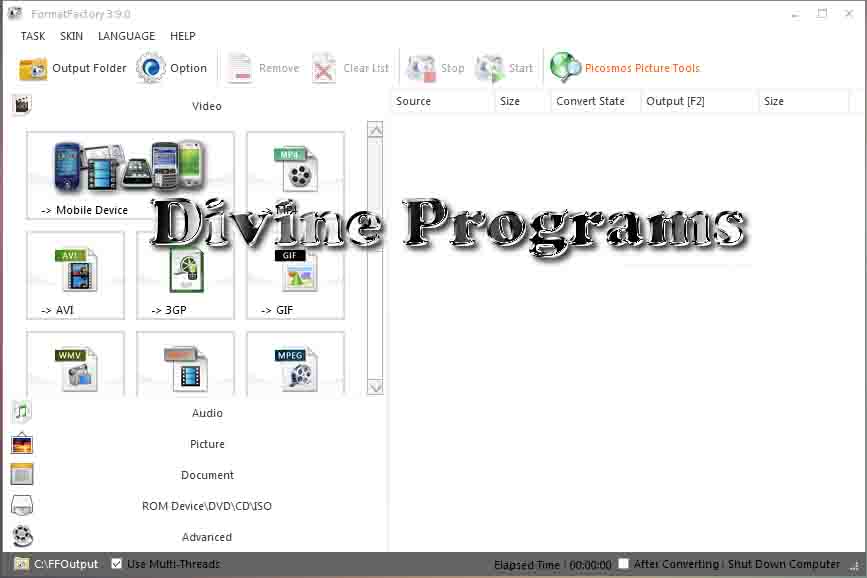Open the TASK menu
This screenshot has height=578, width=867.
(x=33, y=36)
